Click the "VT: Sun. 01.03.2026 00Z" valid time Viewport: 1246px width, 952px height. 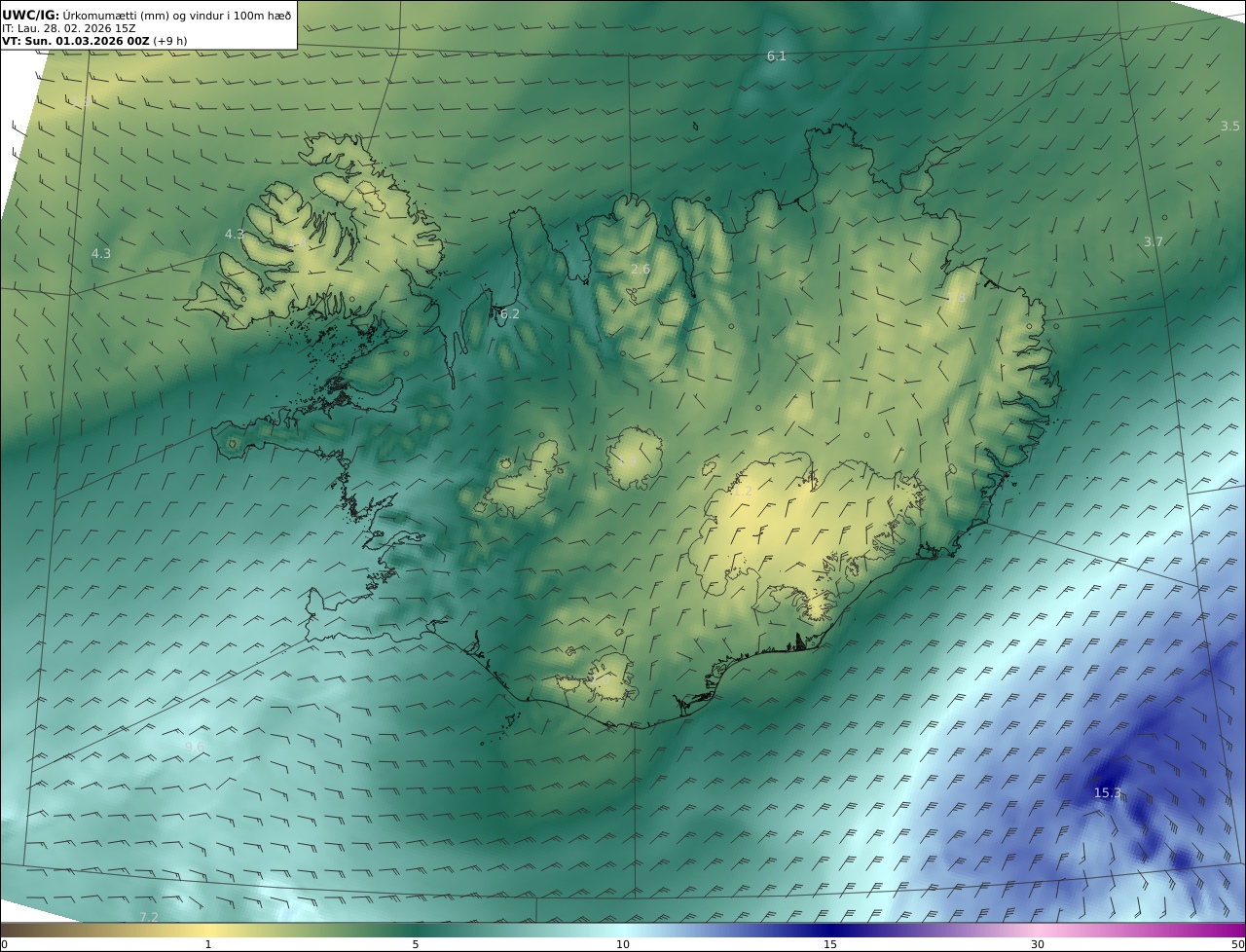coord(76,41)
